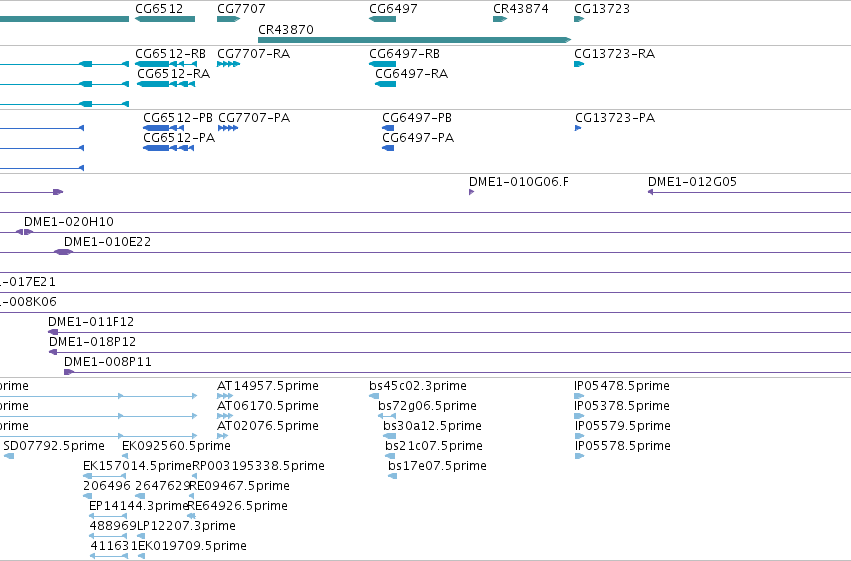Select EST SD07792.5prime label
Screen dimensions: 851x561
54,446
